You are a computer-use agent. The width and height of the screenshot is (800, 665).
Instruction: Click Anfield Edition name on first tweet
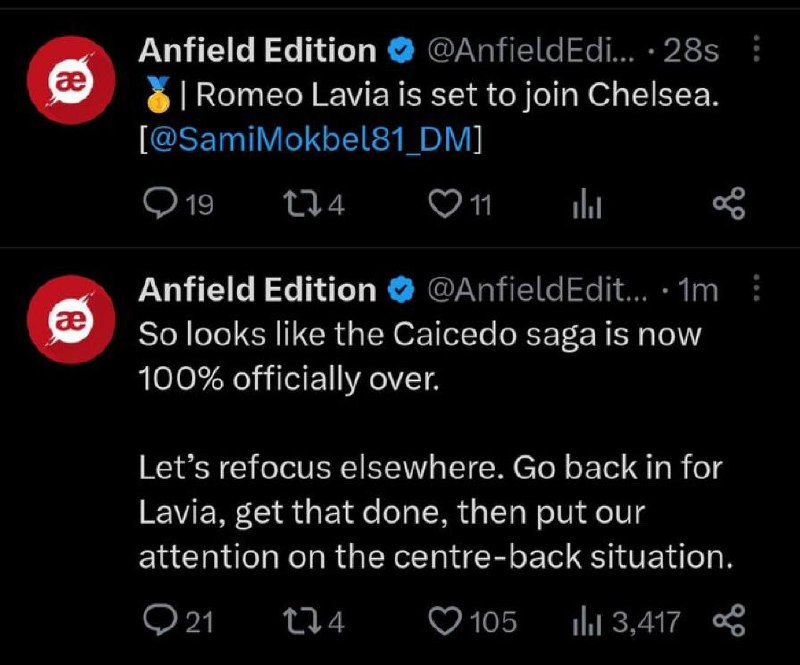pyautogui.click(x=256, y=49)
